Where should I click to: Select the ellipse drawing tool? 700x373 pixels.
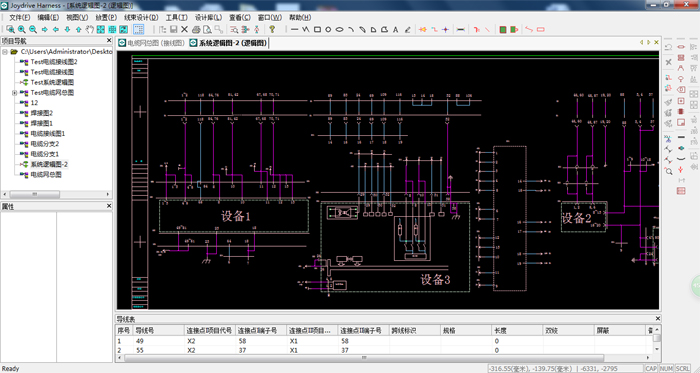coord(340,29)
